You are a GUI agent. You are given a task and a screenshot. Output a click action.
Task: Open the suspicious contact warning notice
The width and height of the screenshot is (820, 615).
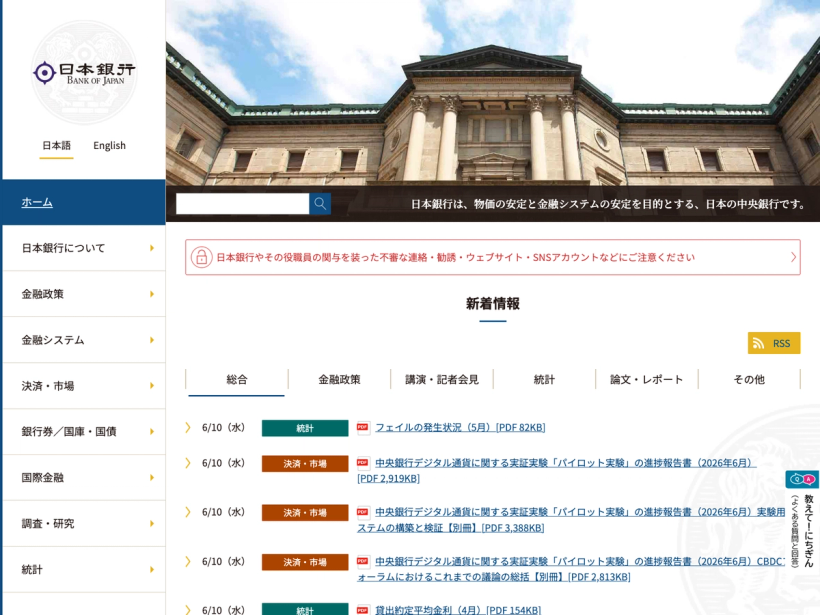point(493,257)
